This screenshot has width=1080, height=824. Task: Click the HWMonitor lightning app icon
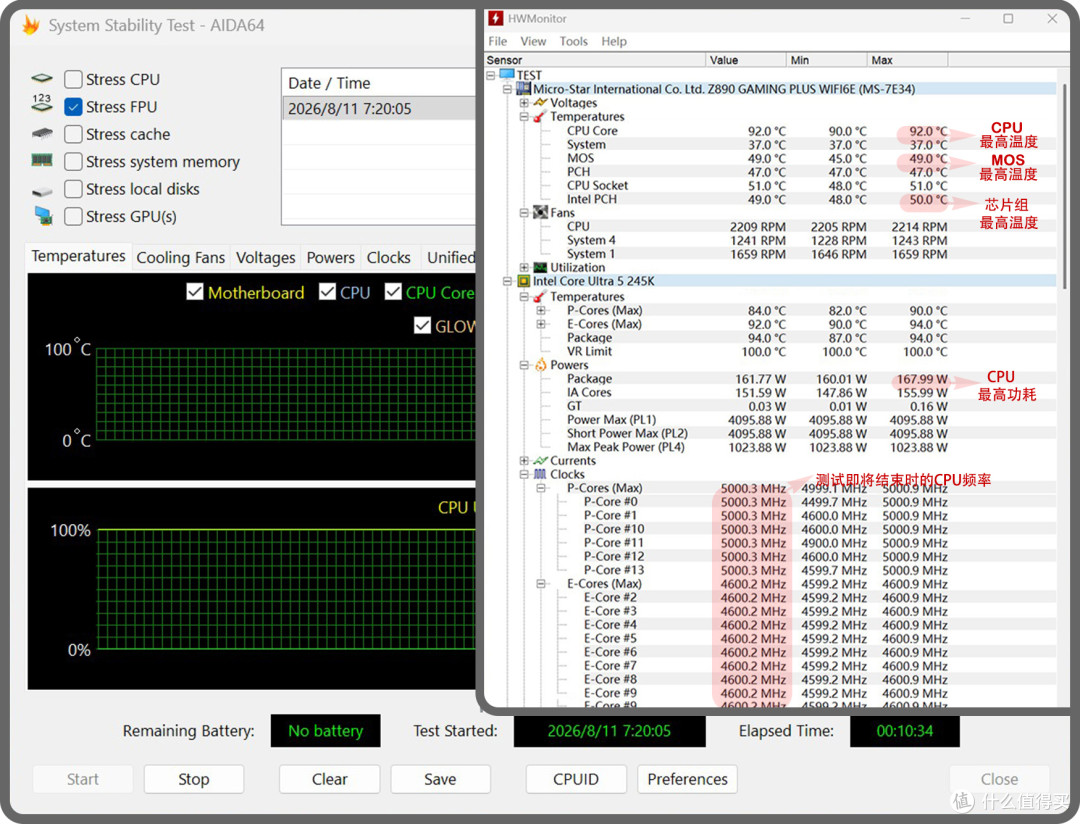(495, 19)
